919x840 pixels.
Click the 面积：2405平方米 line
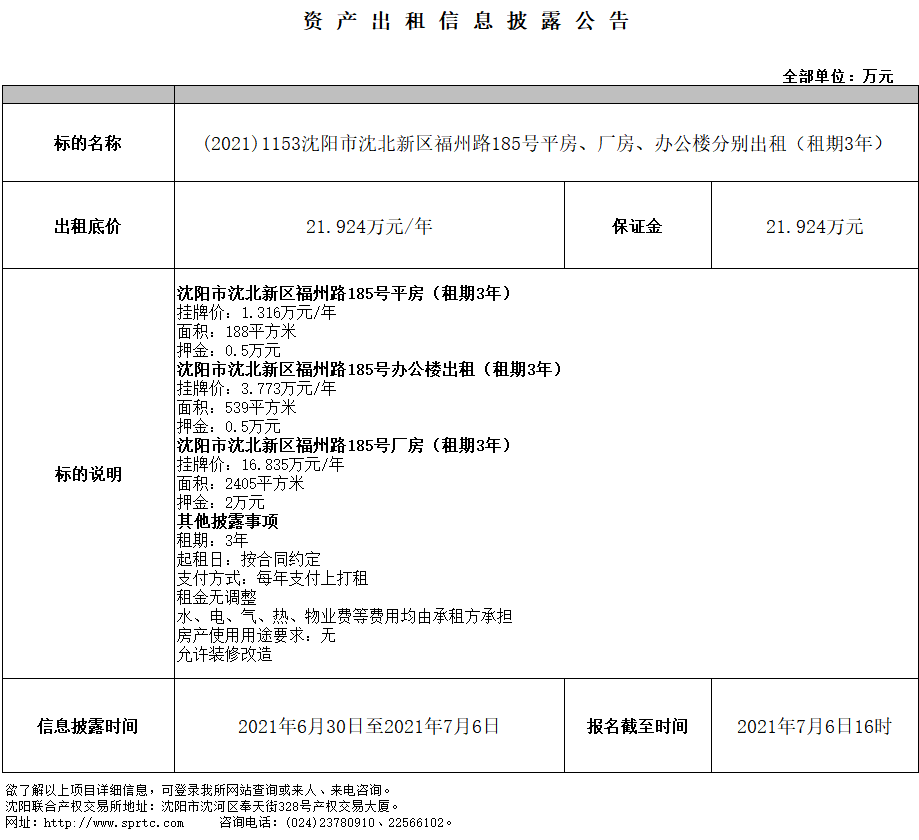[240, 483]
